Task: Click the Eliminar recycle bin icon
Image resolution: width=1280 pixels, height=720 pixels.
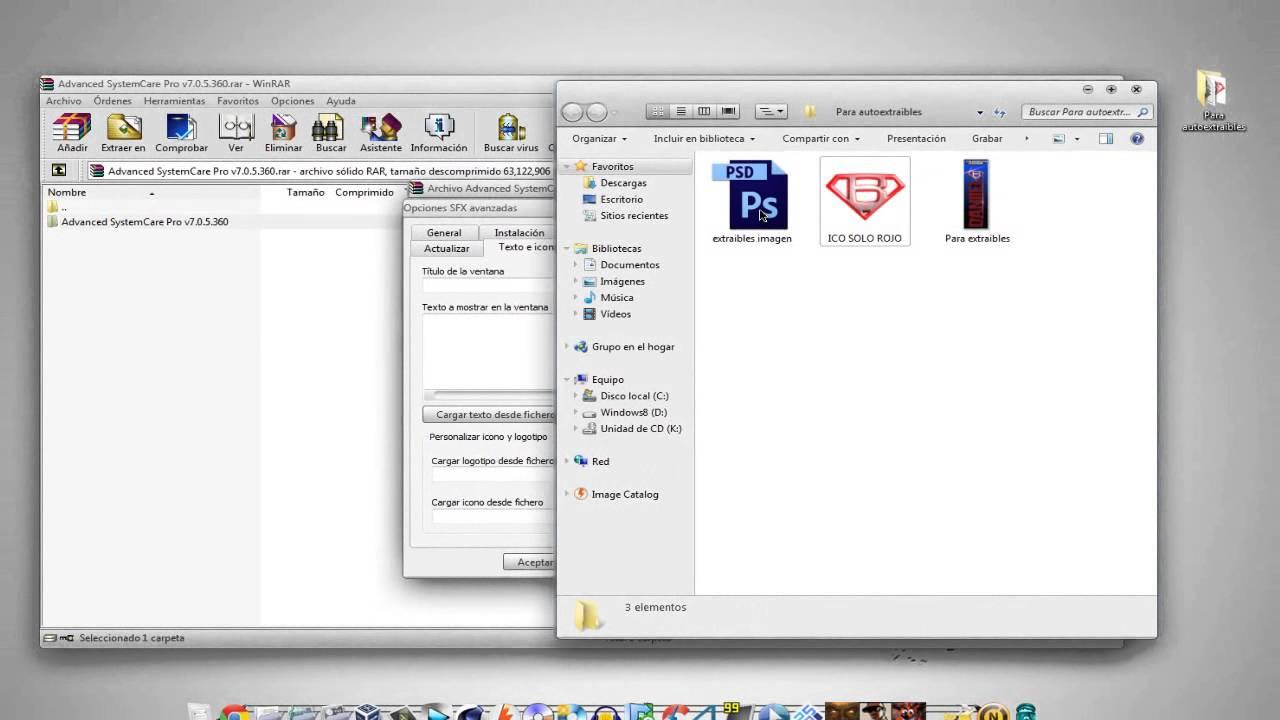Action: (x=284, y=133)
